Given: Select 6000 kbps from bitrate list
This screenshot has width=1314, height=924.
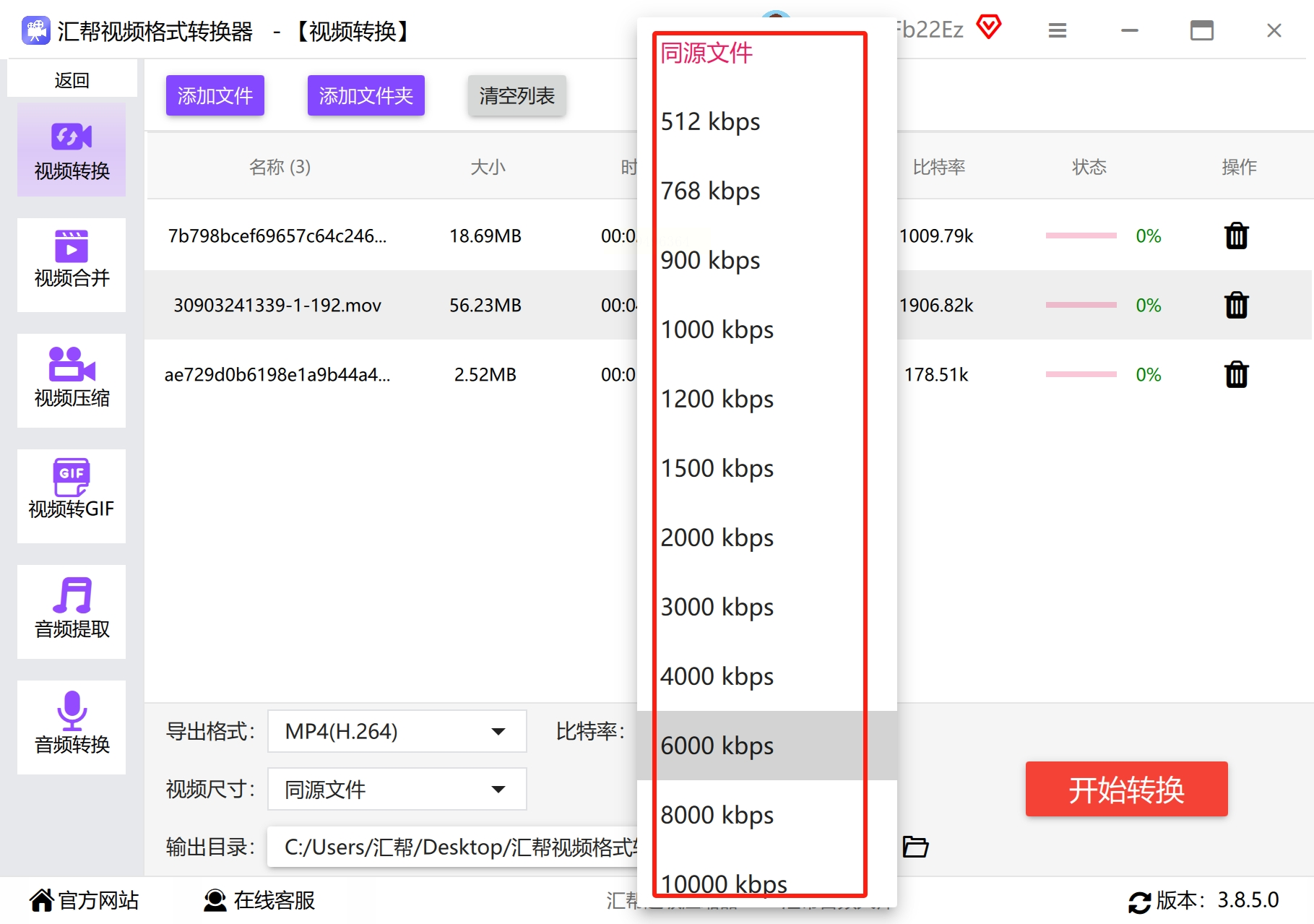Looking at the screenshot, I should click(767, 746).
